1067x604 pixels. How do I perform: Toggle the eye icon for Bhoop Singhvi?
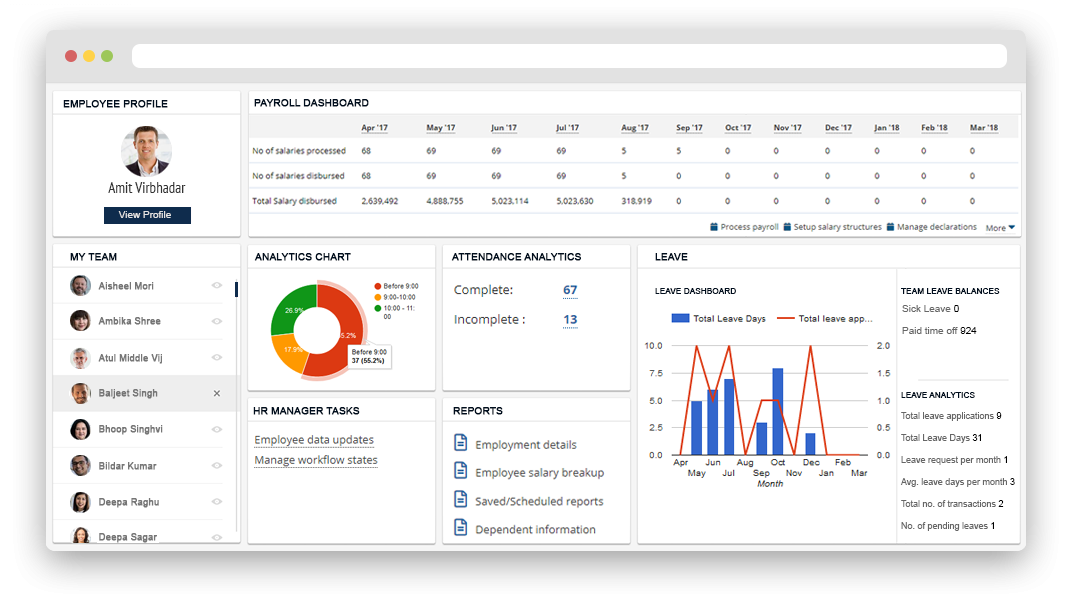point(216,429)
